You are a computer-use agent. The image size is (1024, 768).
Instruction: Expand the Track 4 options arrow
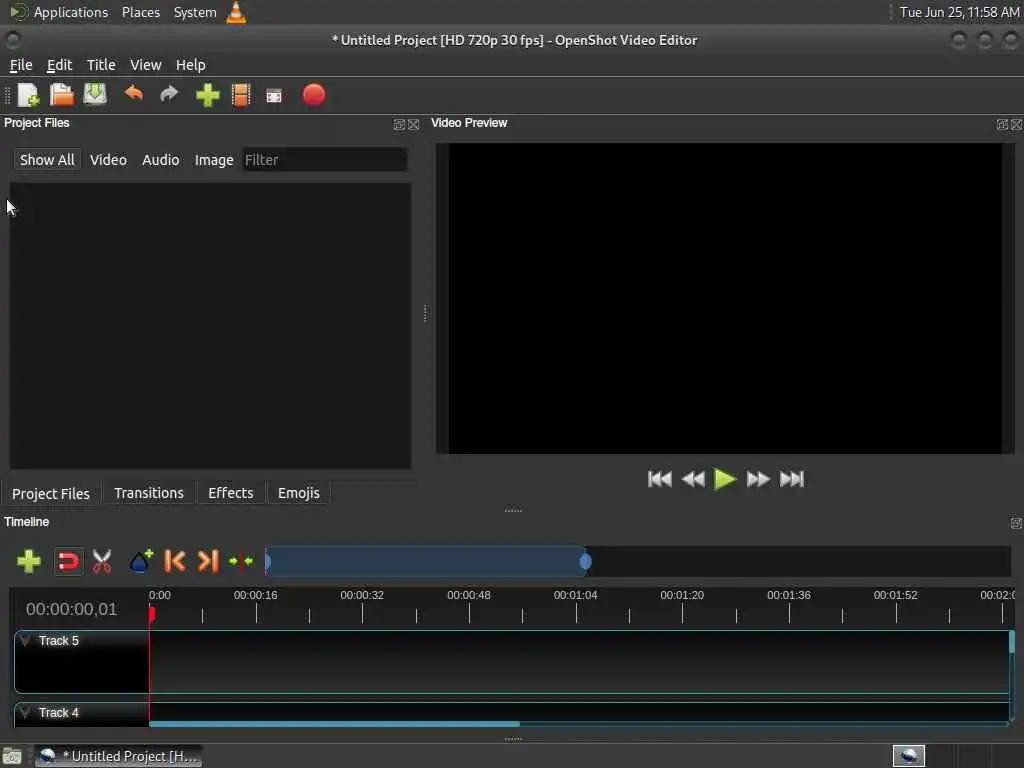25,712
